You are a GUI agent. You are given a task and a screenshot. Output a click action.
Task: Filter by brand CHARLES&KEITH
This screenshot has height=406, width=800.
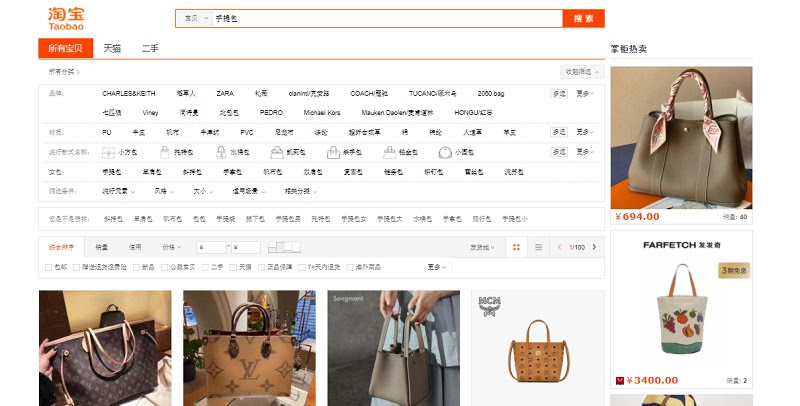tap(129, 93)
